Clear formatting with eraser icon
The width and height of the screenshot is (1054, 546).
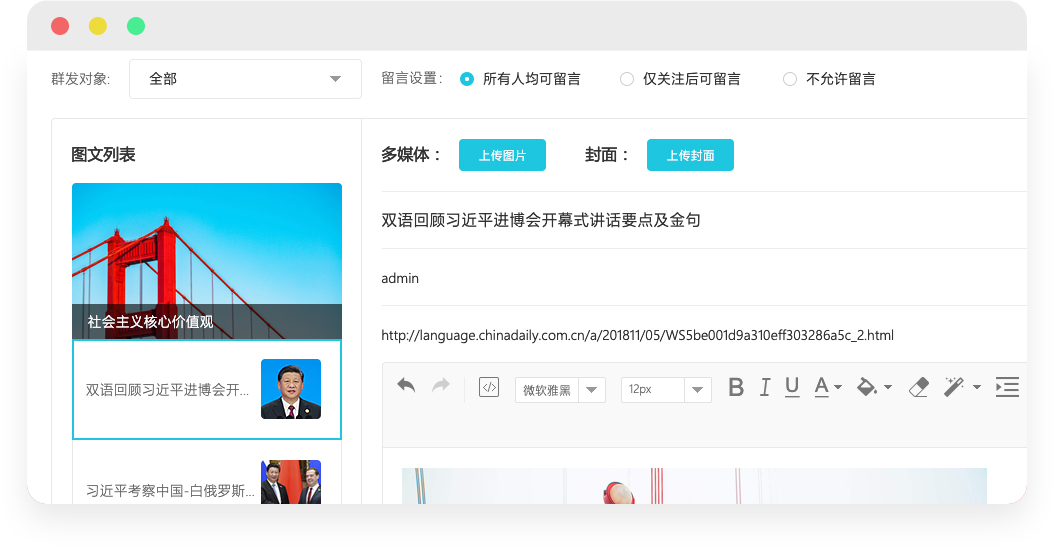[x=919, y=387]
